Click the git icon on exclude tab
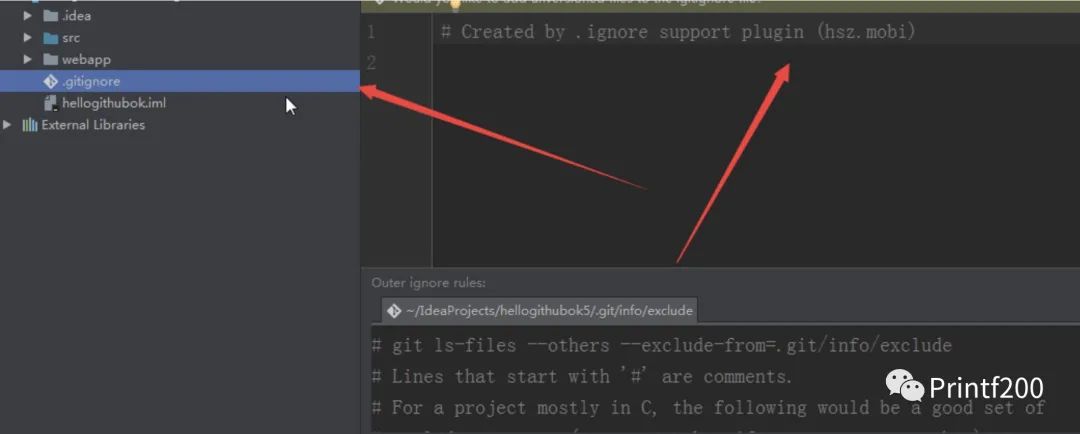Viewport: 1080px width, 434px height. [x=395, y=310]
